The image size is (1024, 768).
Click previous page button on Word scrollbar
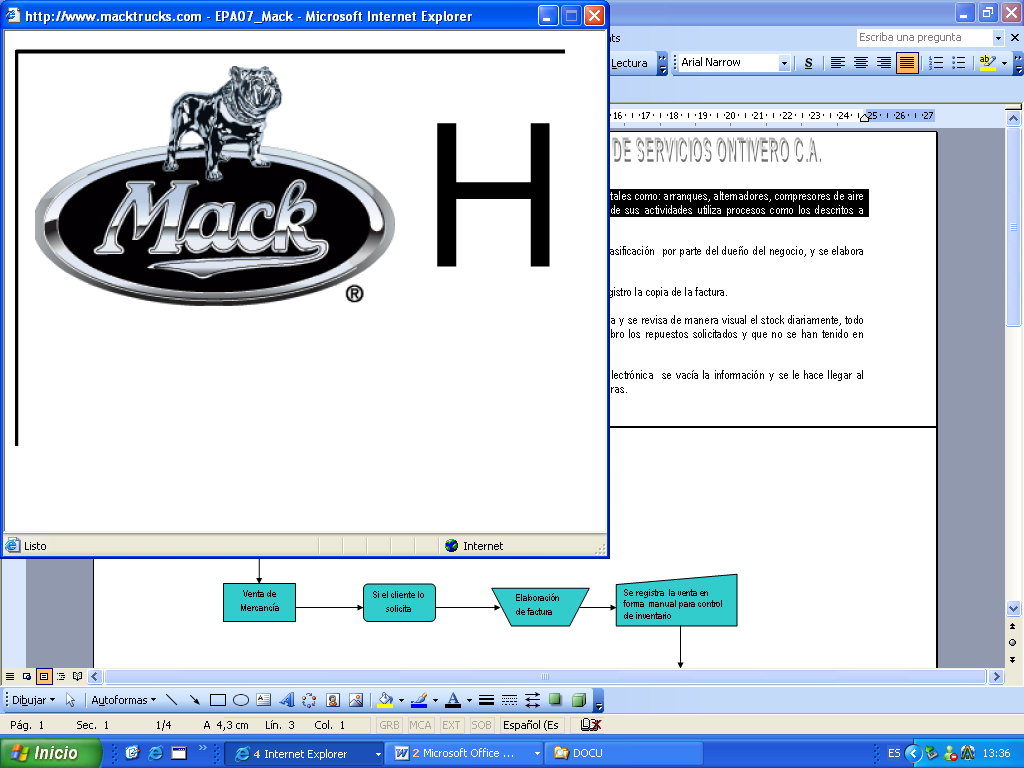[1013, 626]
